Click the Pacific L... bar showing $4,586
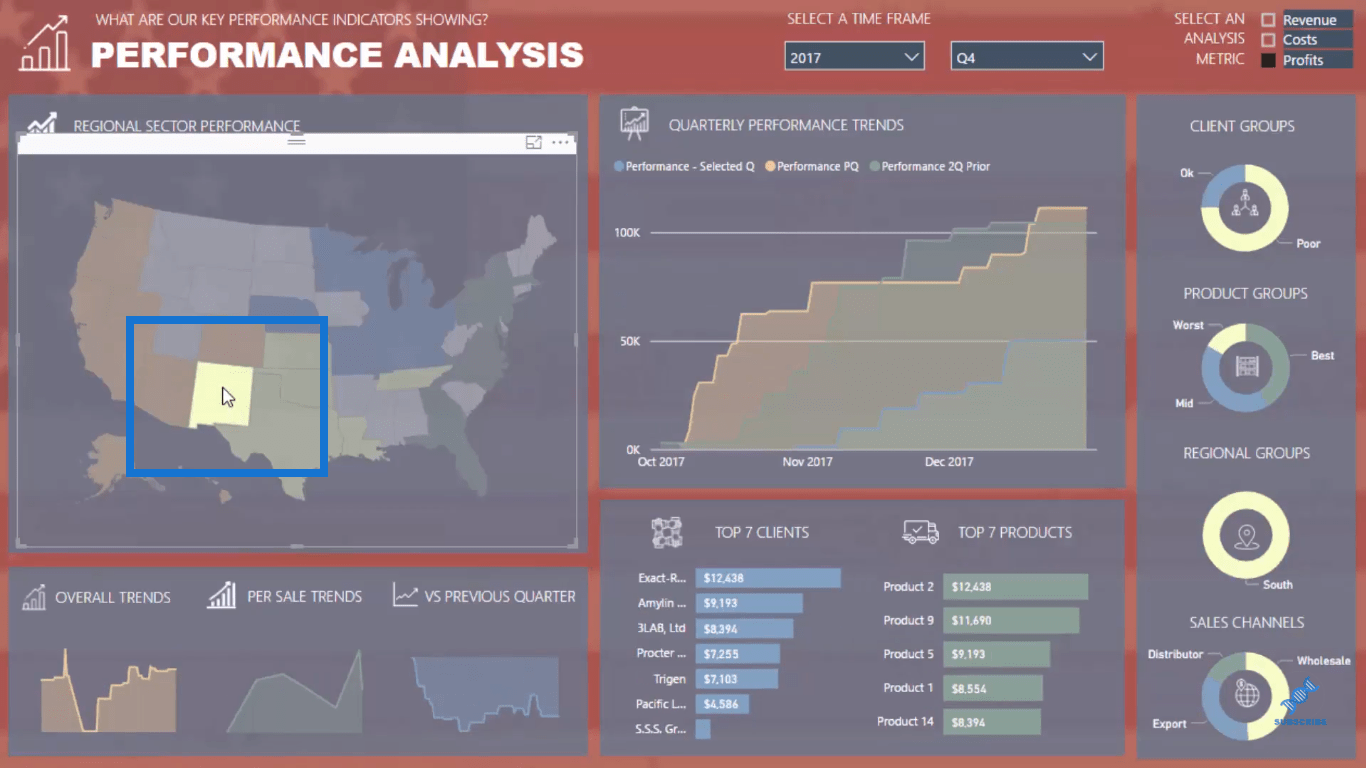The height and width of the screenshot is (768, 1366). [722, 704]
